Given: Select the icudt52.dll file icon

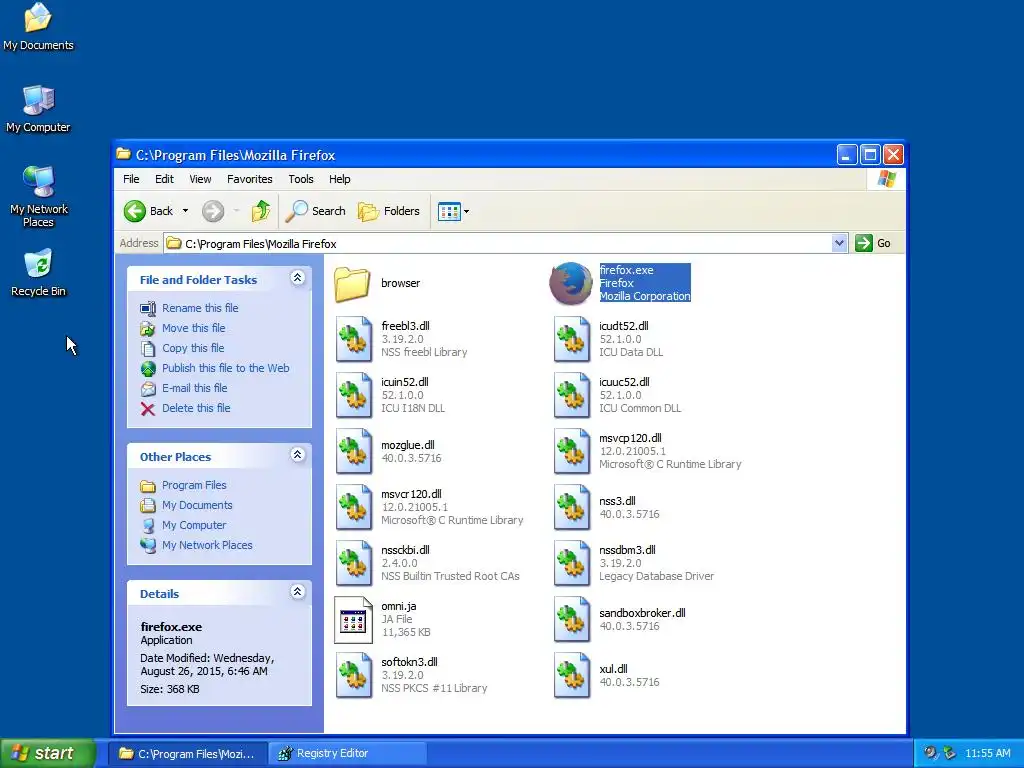Looking at the screenshot, I should (x=571, y=339).
